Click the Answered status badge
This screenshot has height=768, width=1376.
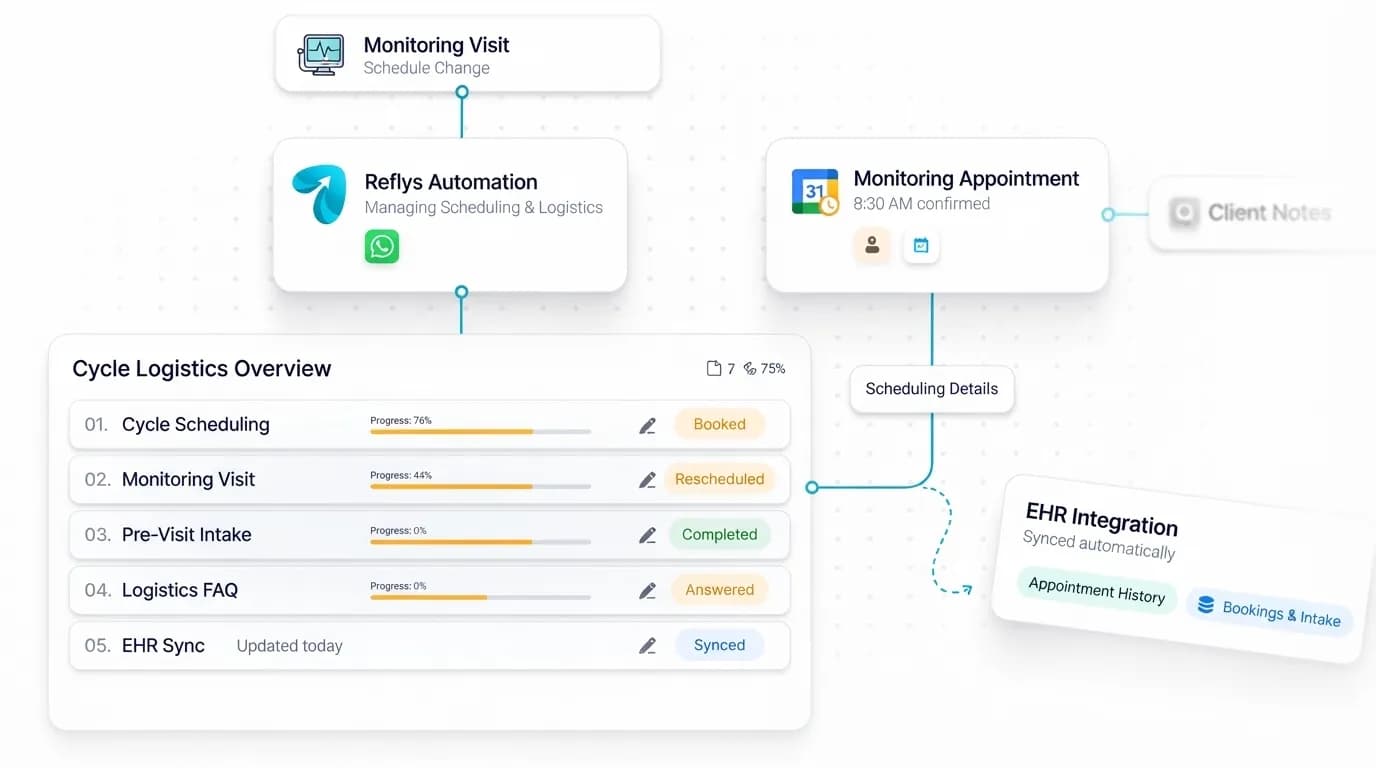pyautogui.click(x=720, y=590)
